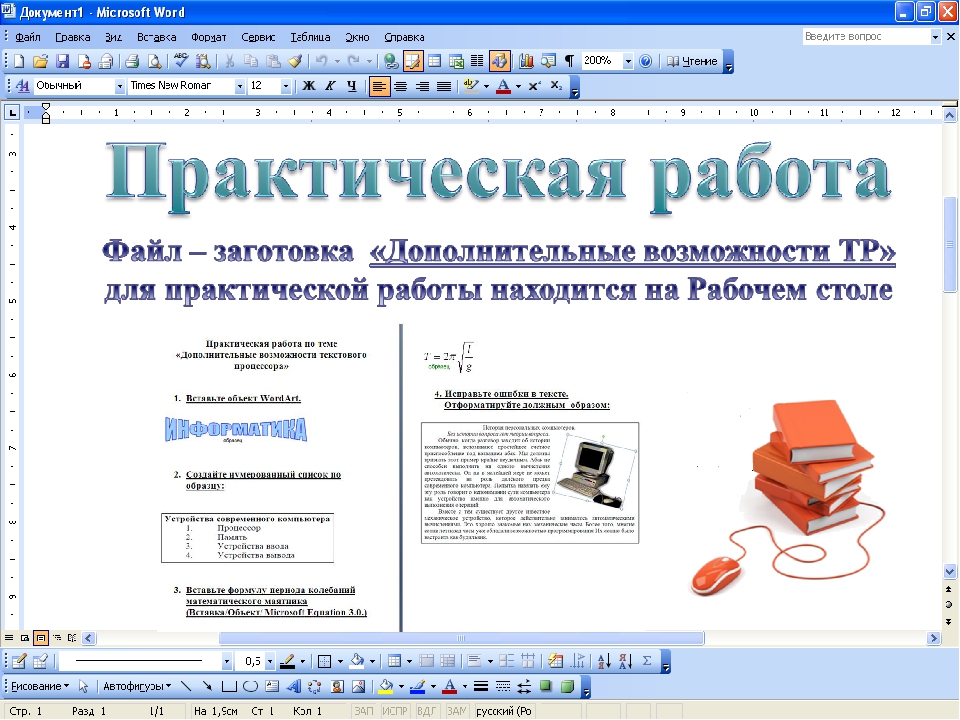
Task: Insert a hyperlink using the globe icon
Action: (x=391, y=61)
